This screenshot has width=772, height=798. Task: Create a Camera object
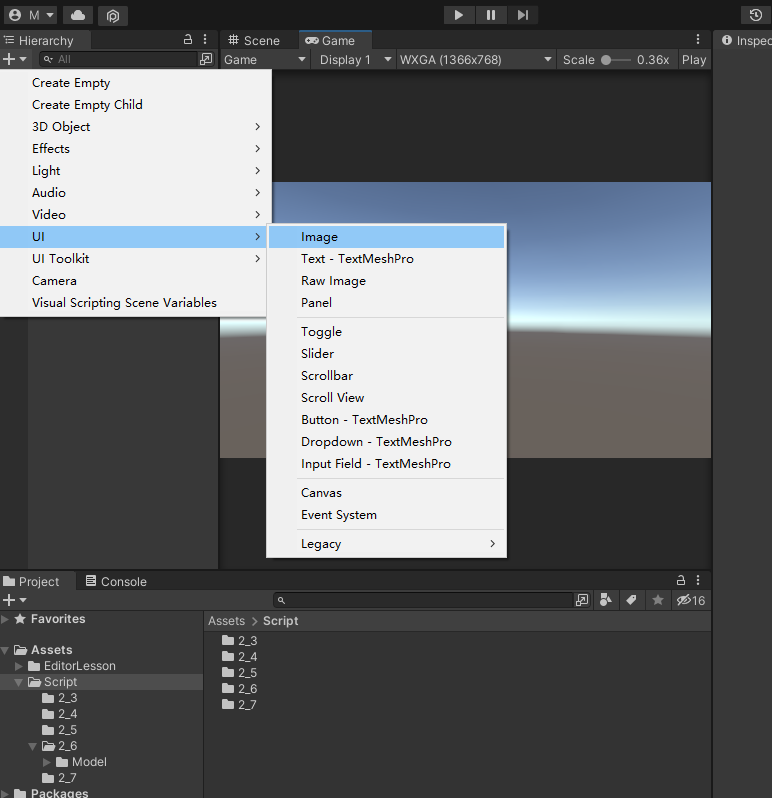click(135, 281)
